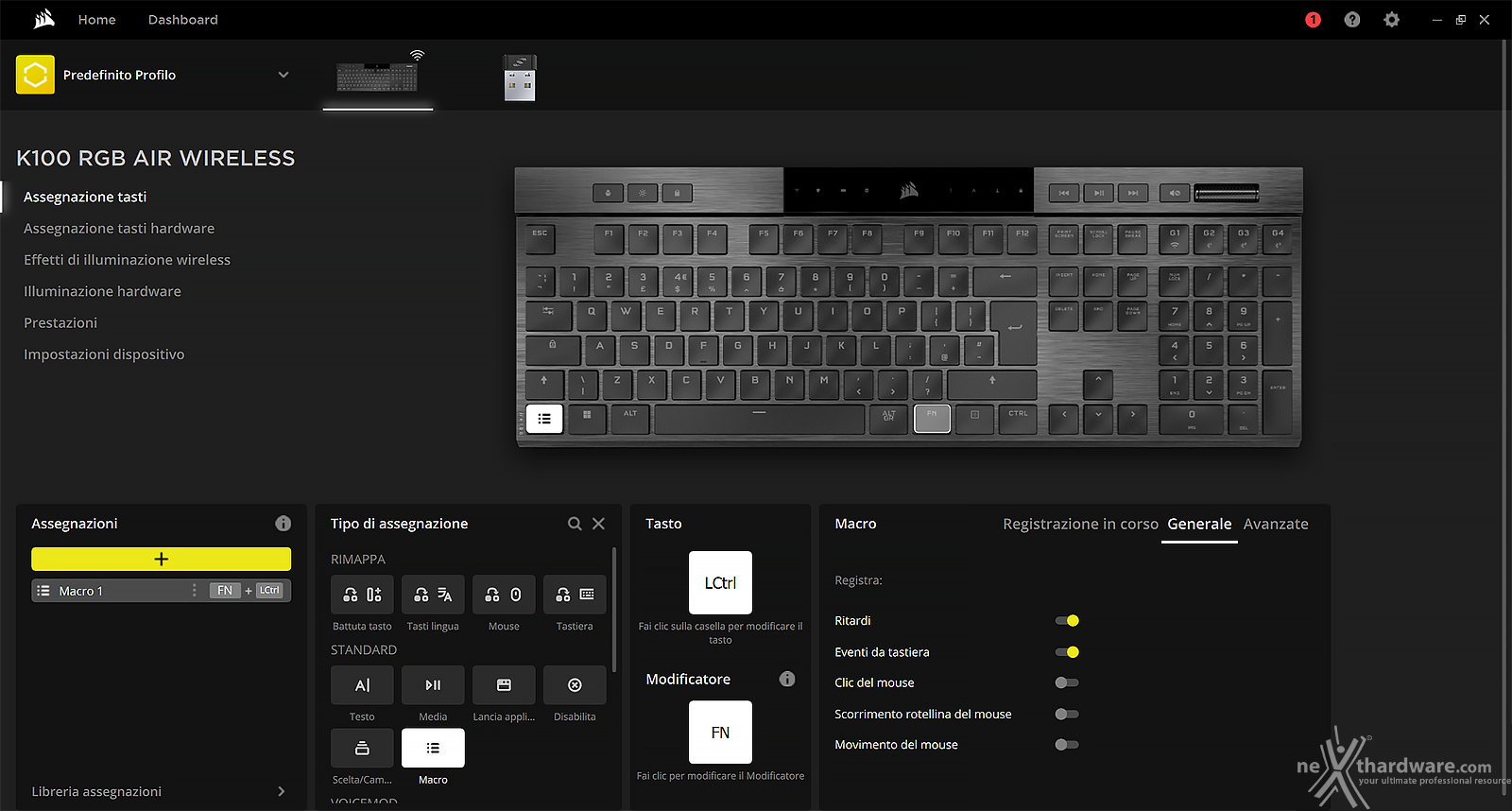Click the highlighted macro key on keyboard
Viewport: 1512px width, 811px height.
pyautogui.click(x=544, y=418)
